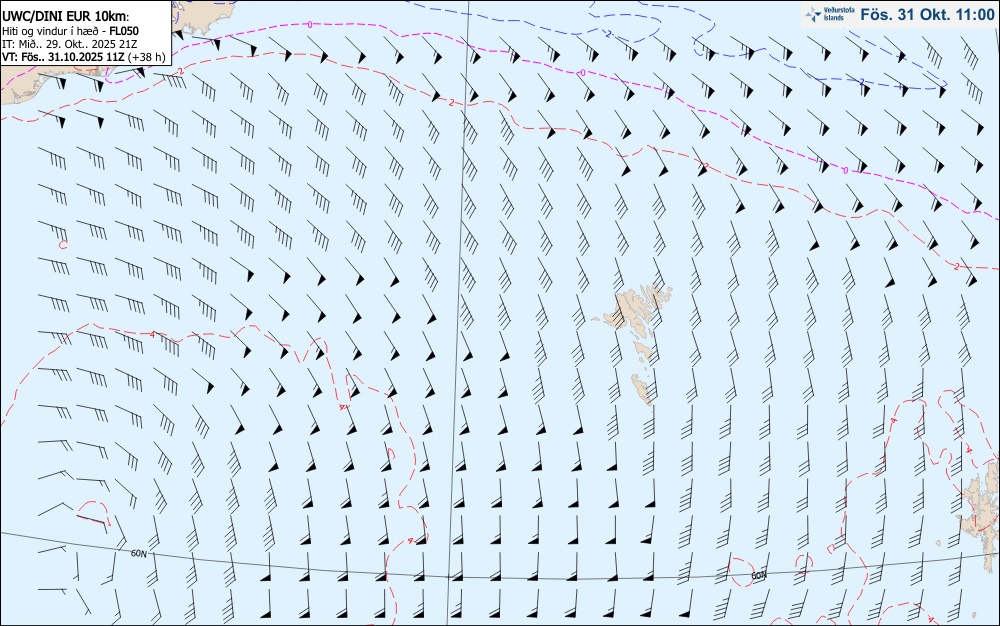Click 'VT: Fös.. 31.10.2025 11Z (+38 h)' line
Screen dimensions: 1000x626
pyautogui.click(x=84, y=57)
